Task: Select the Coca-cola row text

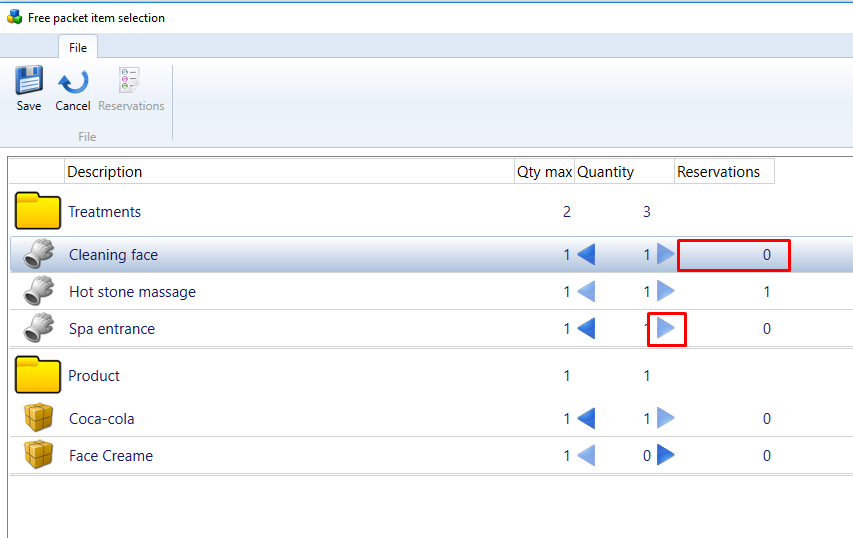Action: pos(102,419)
